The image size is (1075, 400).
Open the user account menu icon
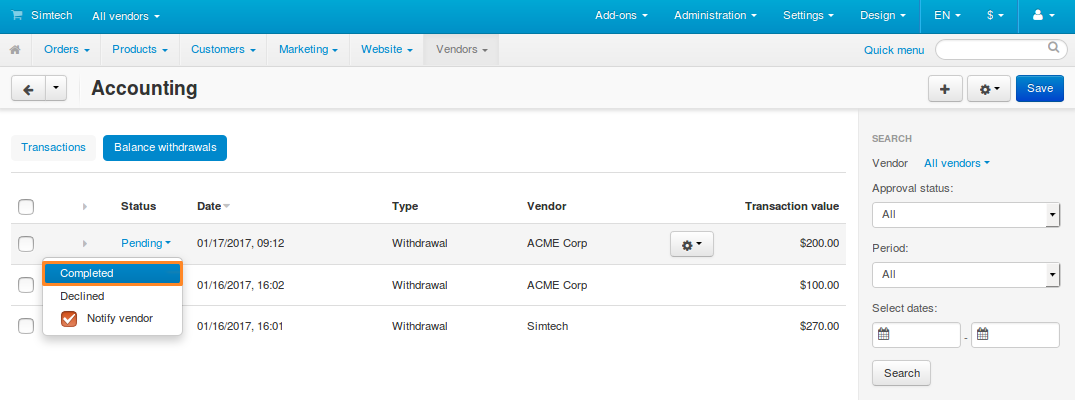coord(1043,15)
